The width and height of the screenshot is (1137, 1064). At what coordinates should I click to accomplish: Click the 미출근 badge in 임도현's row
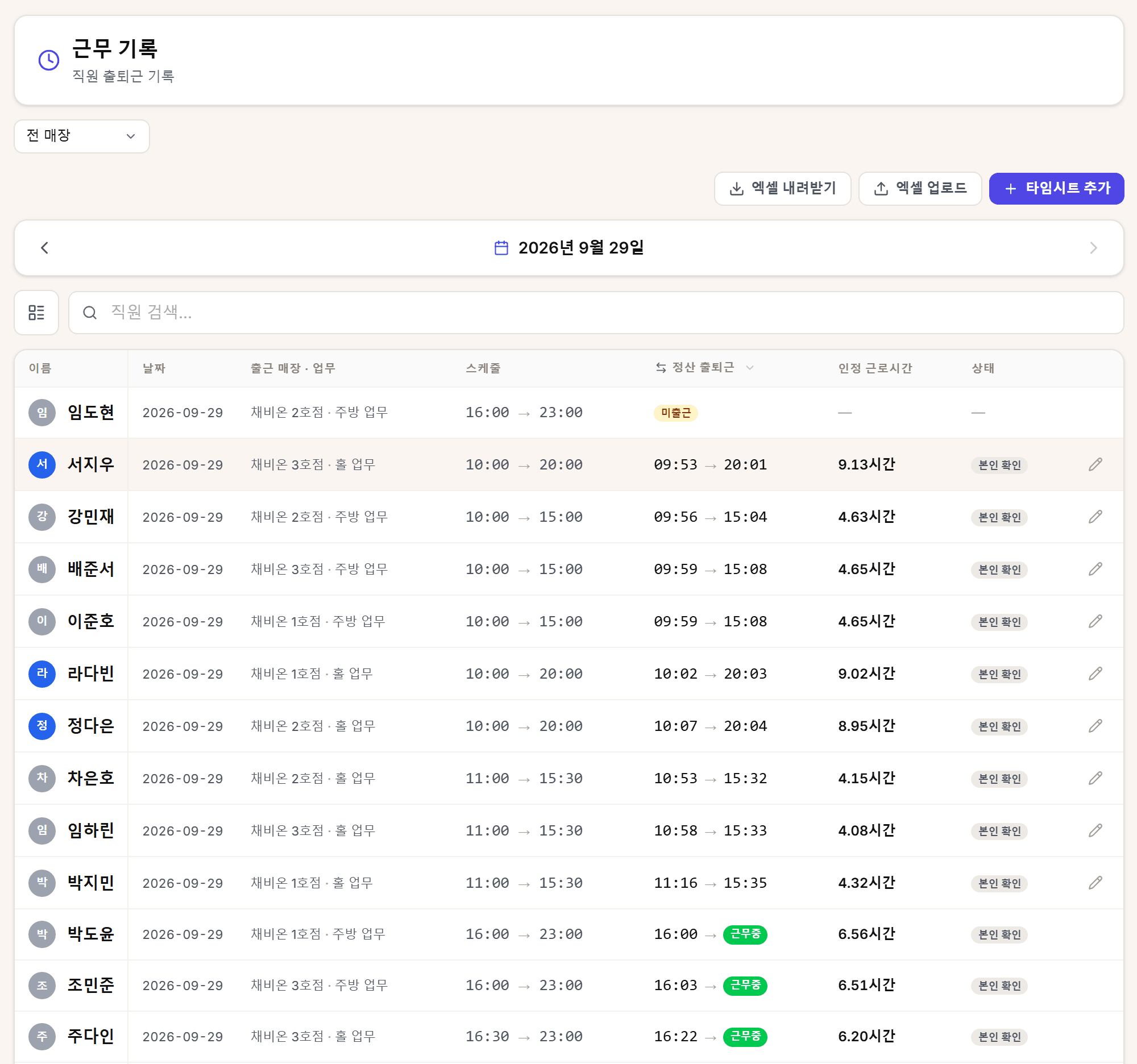tap(675, 413)
